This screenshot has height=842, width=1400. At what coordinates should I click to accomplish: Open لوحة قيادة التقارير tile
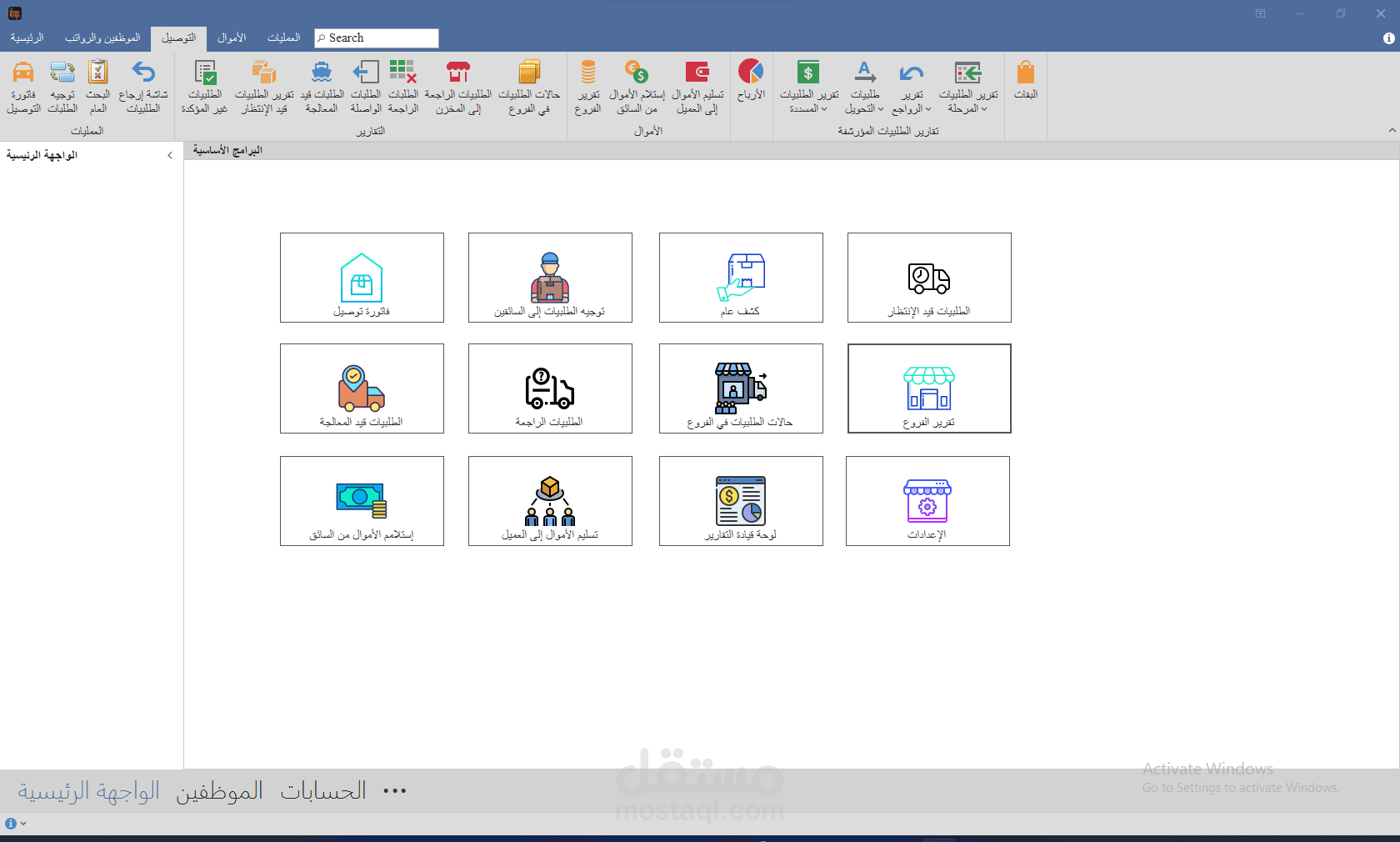(x=741, y=501)
